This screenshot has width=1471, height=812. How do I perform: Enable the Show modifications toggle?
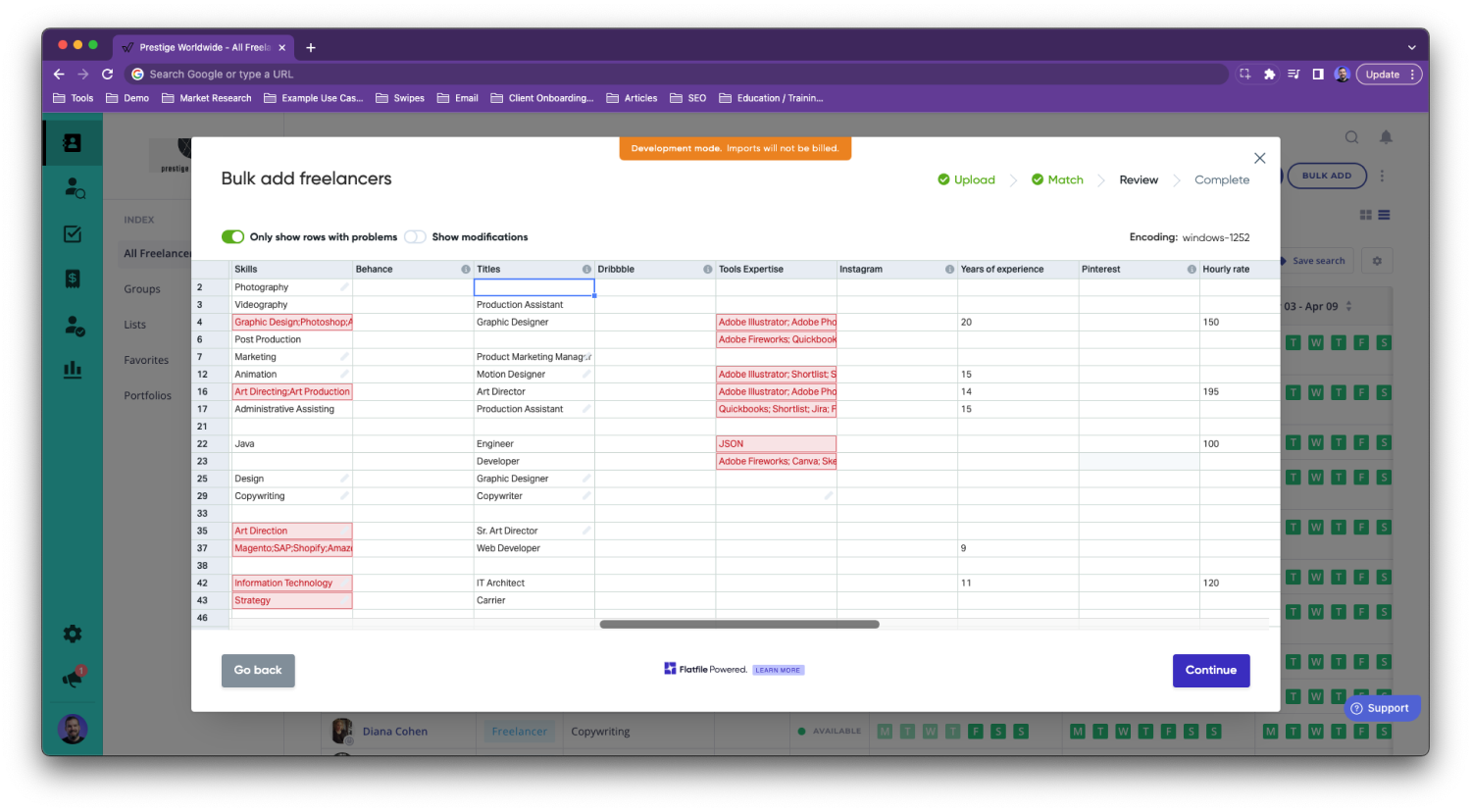pyautogui.click(x=415, y=237)
